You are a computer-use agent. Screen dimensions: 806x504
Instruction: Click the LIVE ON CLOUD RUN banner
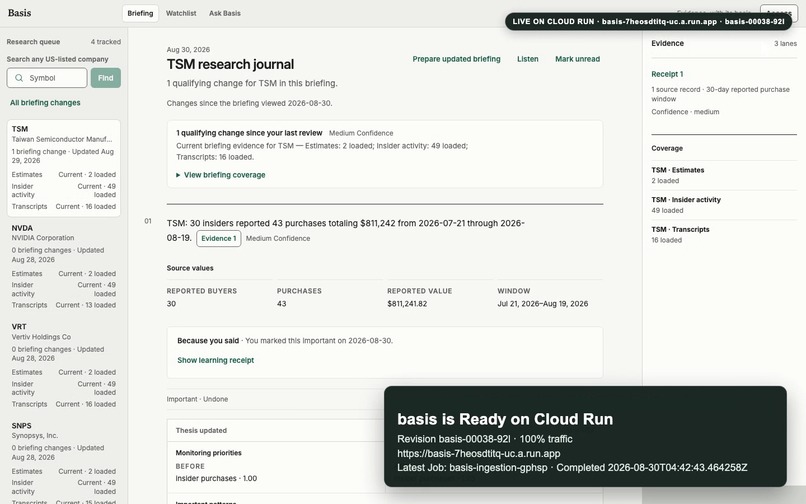(x=648, y=22)
